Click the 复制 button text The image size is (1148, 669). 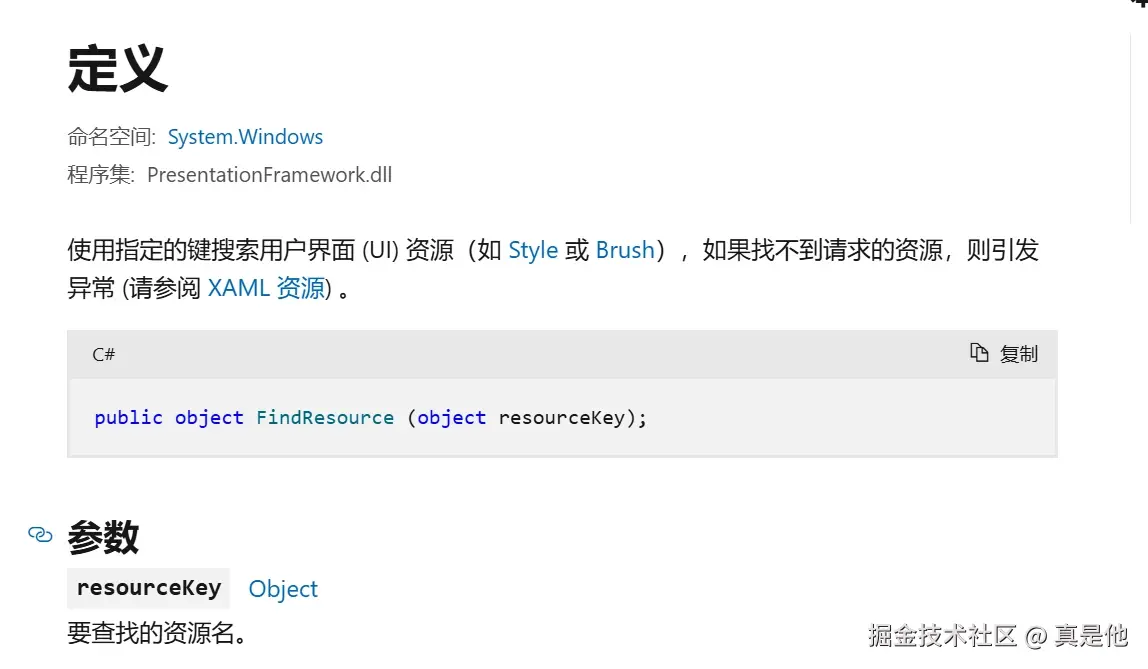1019,354
